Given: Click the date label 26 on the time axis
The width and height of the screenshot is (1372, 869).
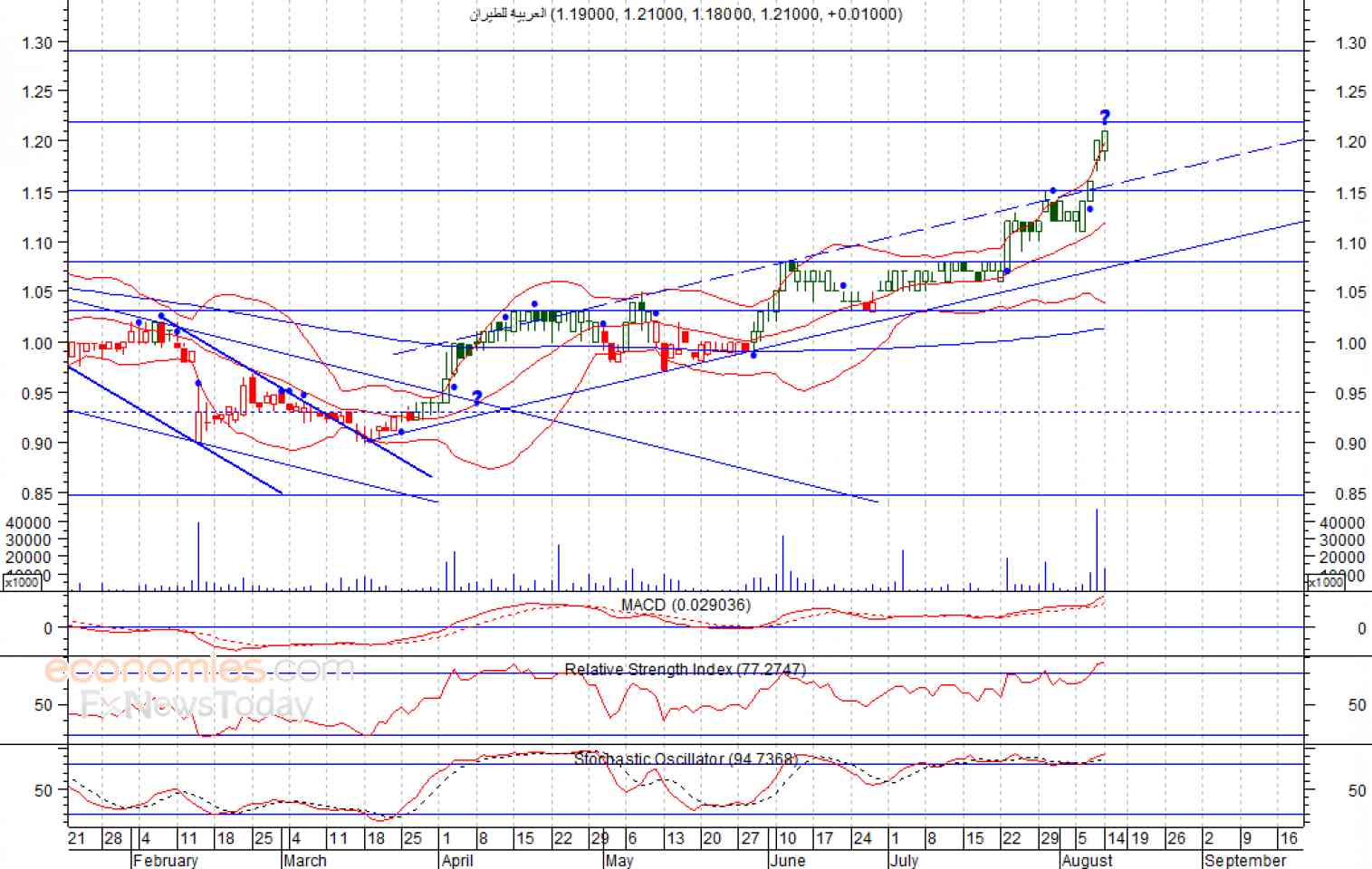Looking at the screenshot, I should click(1175, 838).
